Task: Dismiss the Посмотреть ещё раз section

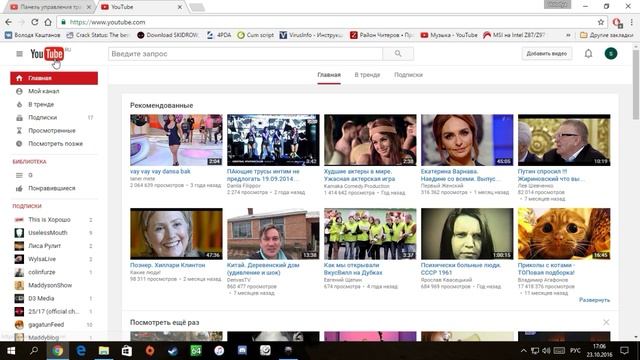Action: pos(606,322)
